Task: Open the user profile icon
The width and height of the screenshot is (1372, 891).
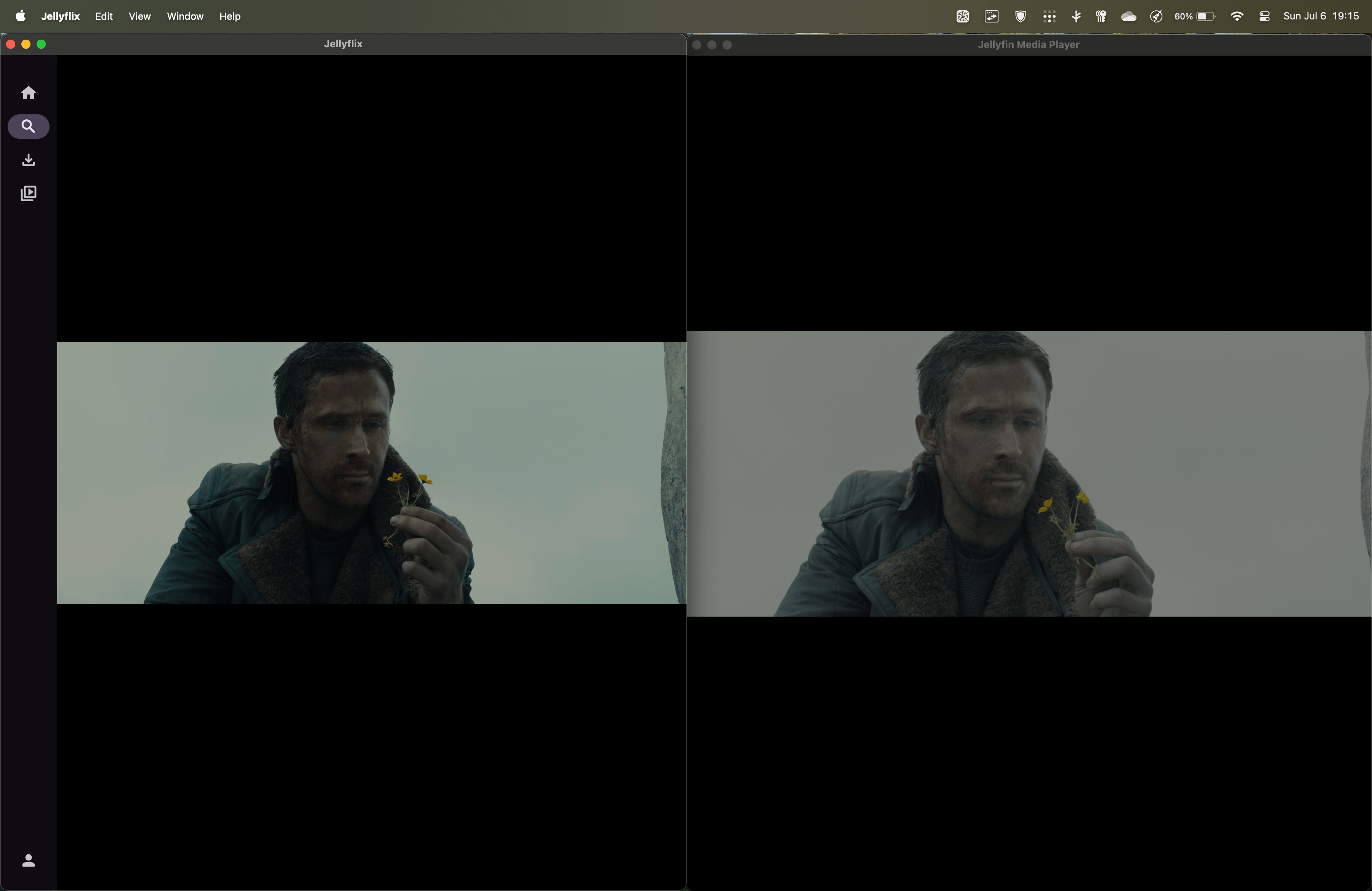Action: pos(28,860)
